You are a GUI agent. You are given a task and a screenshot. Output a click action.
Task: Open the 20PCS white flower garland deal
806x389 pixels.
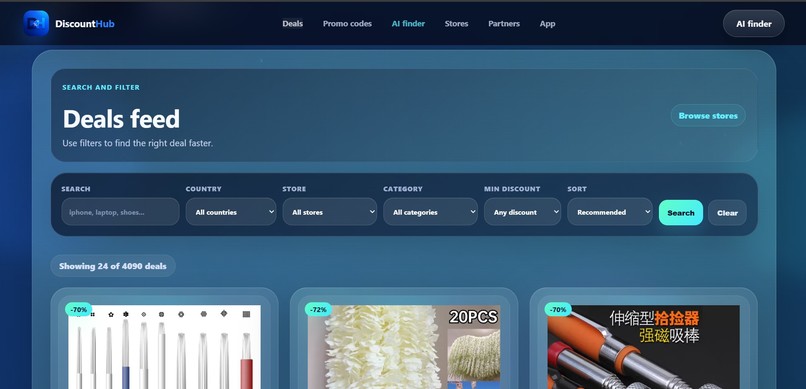(404, 347)
